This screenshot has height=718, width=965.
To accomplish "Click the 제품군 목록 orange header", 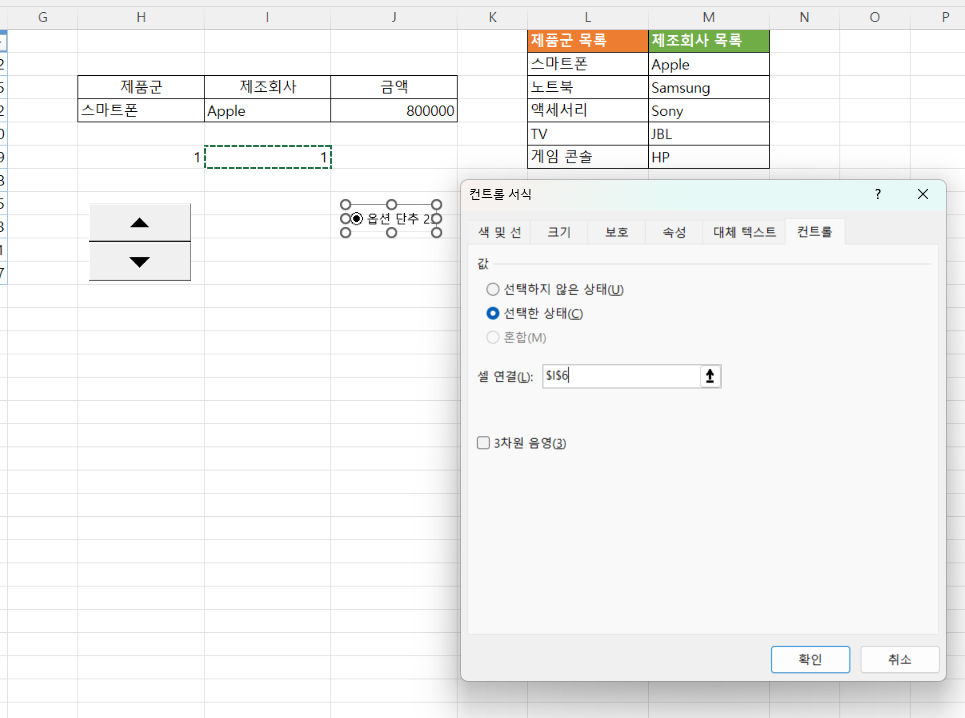I will click(x=588, y=41).
